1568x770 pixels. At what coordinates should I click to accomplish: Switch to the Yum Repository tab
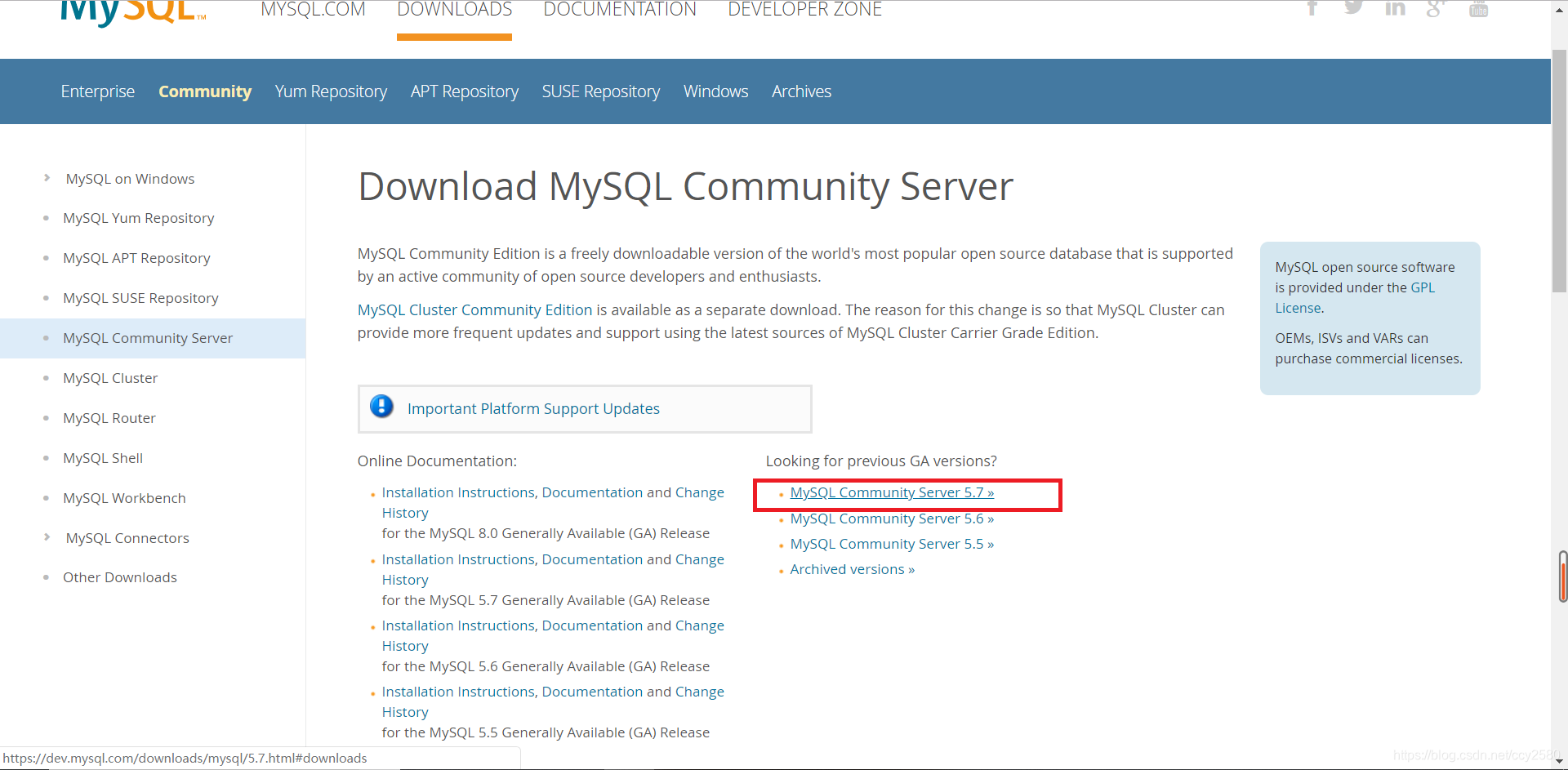point(331,91)
